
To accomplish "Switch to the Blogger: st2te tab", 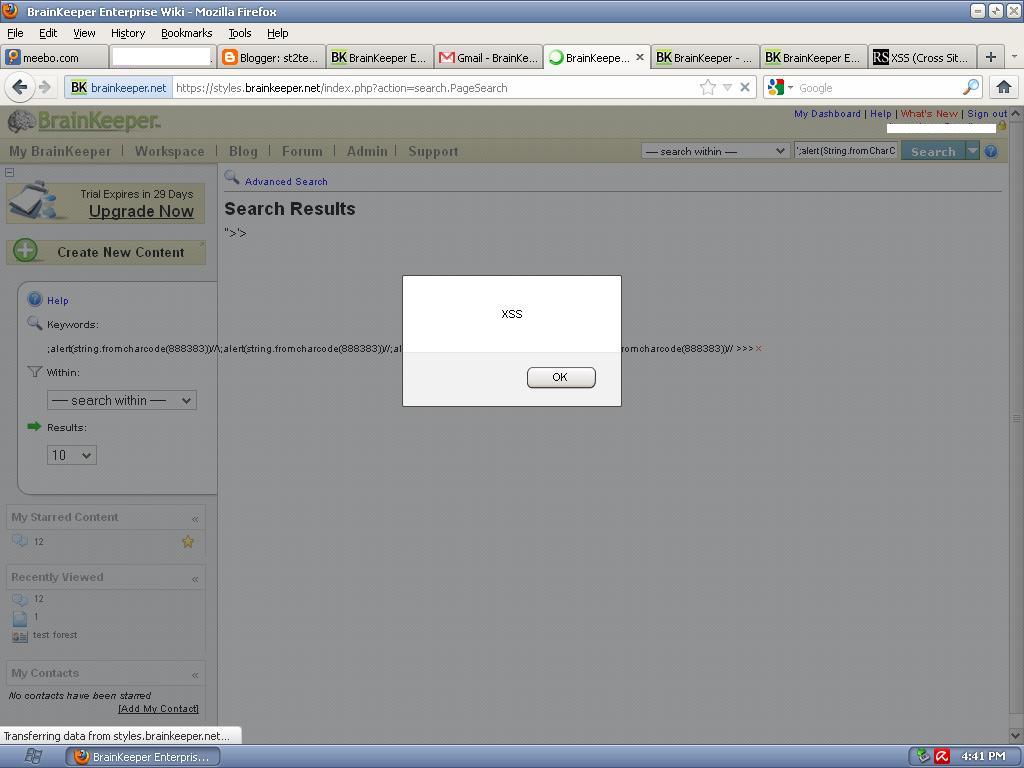I will [x=271, y=57].
